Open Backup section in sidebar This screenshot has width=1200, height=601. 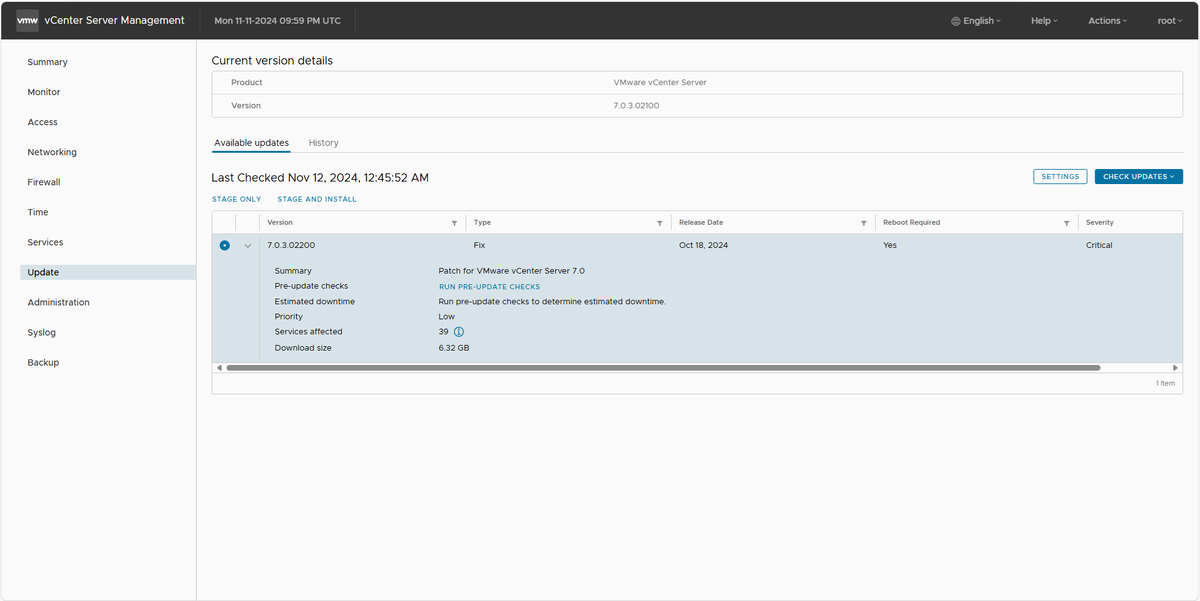(43, 362)
